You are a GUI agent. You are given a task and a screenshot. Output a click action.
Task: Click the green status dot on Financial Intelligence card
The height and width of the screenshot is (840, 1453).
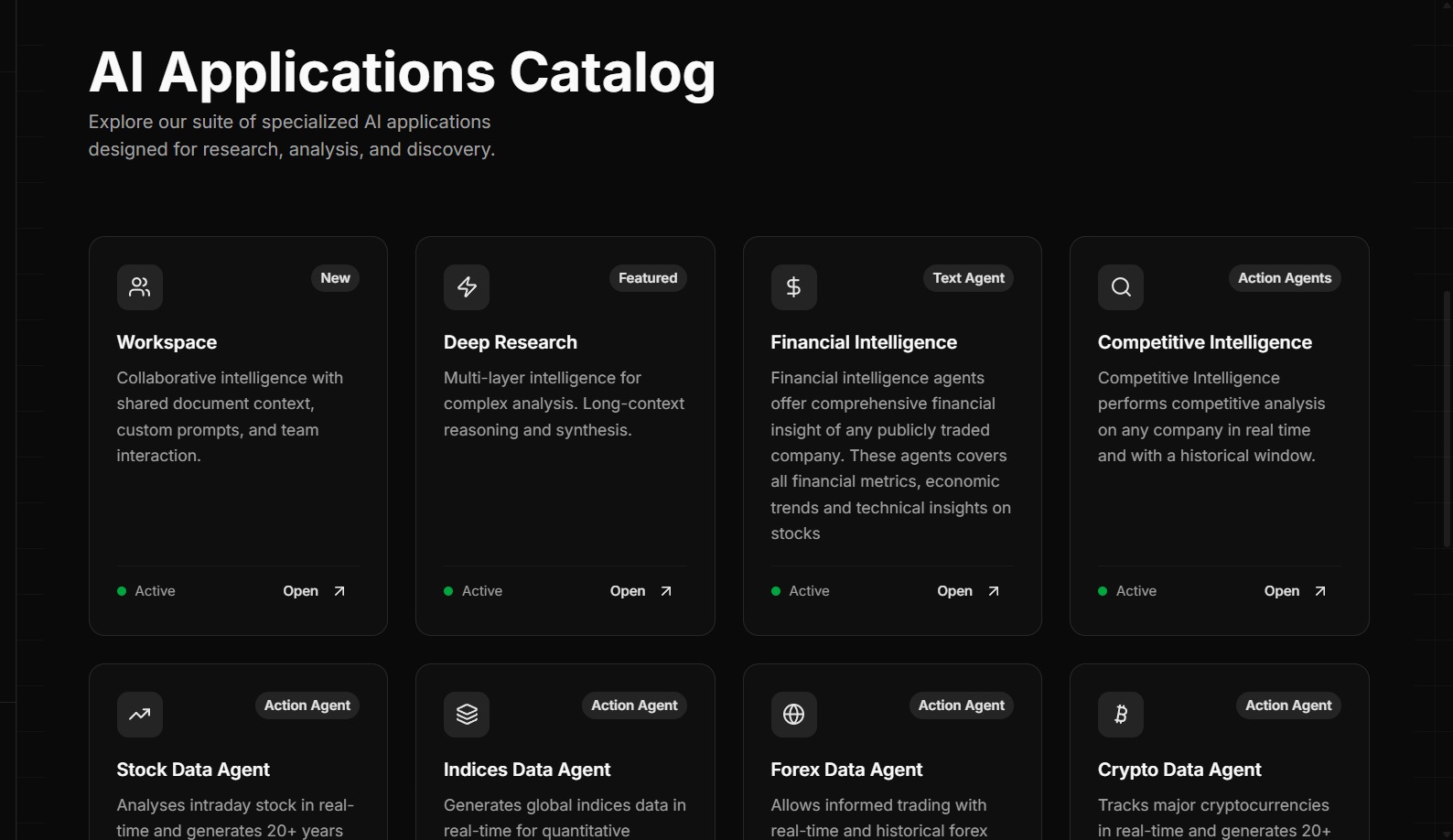coord(776,591)
